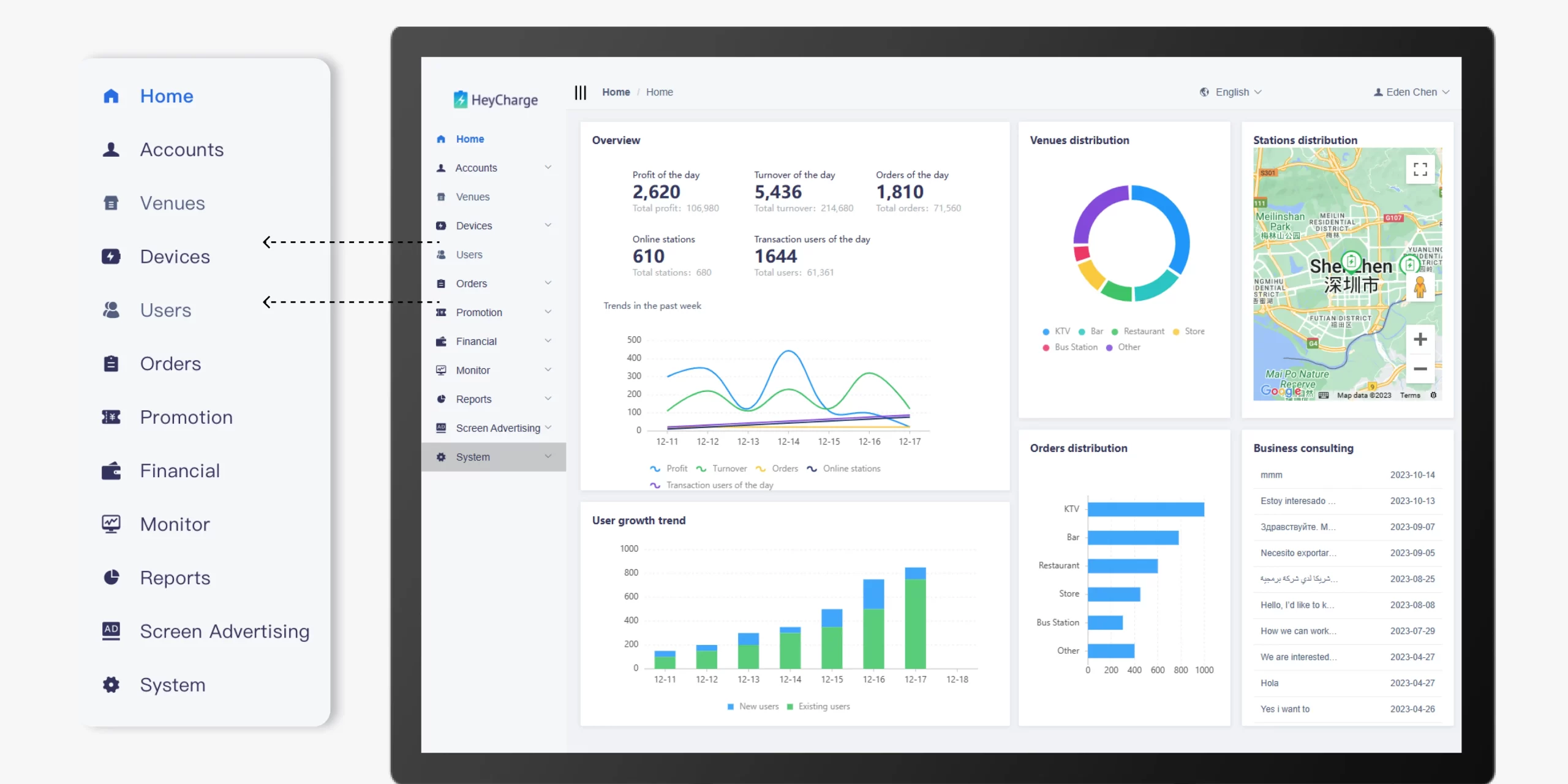The width and height of the screenshot is (1568, 784).
Task: Select Promotion in the dashboard sidebar
Action: [494, 312]
